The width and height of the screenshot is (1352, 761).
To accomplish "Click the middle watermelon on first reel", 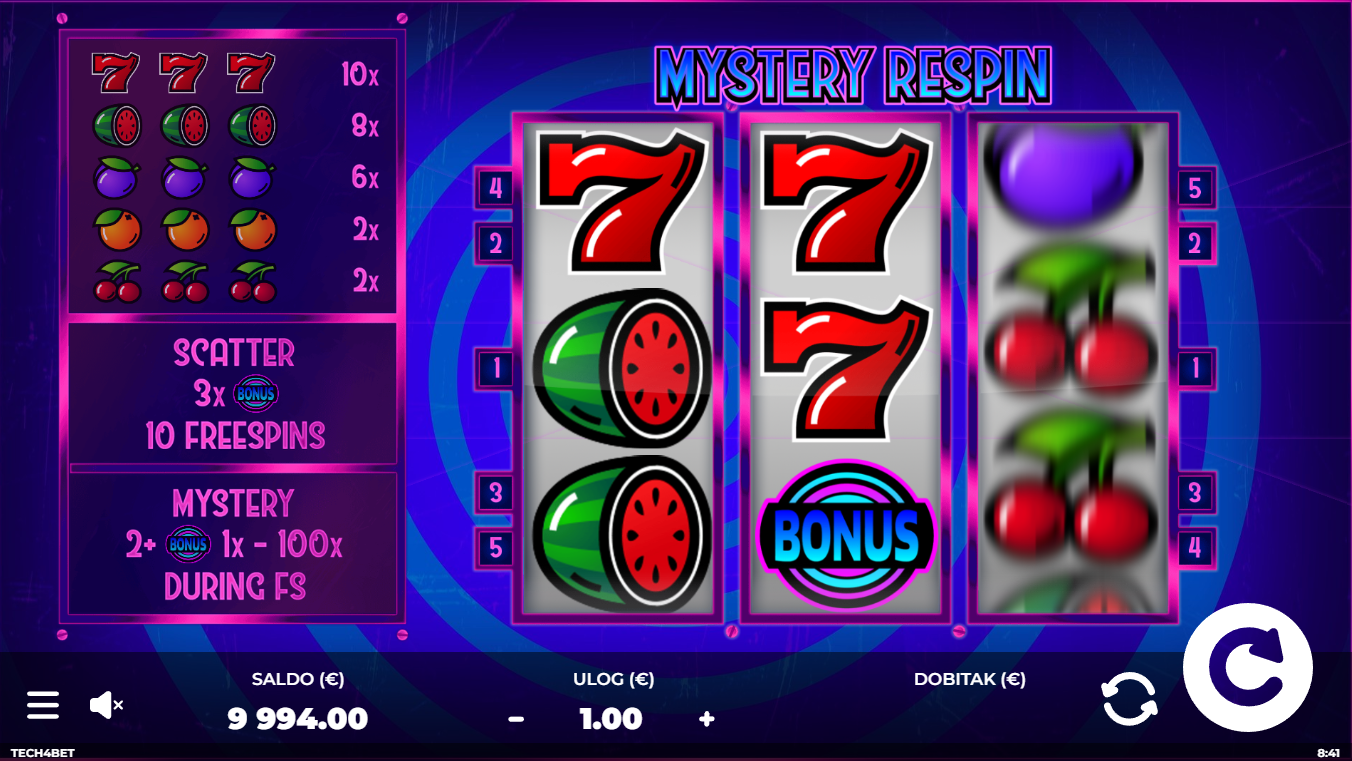I will (x=621, y=367).
